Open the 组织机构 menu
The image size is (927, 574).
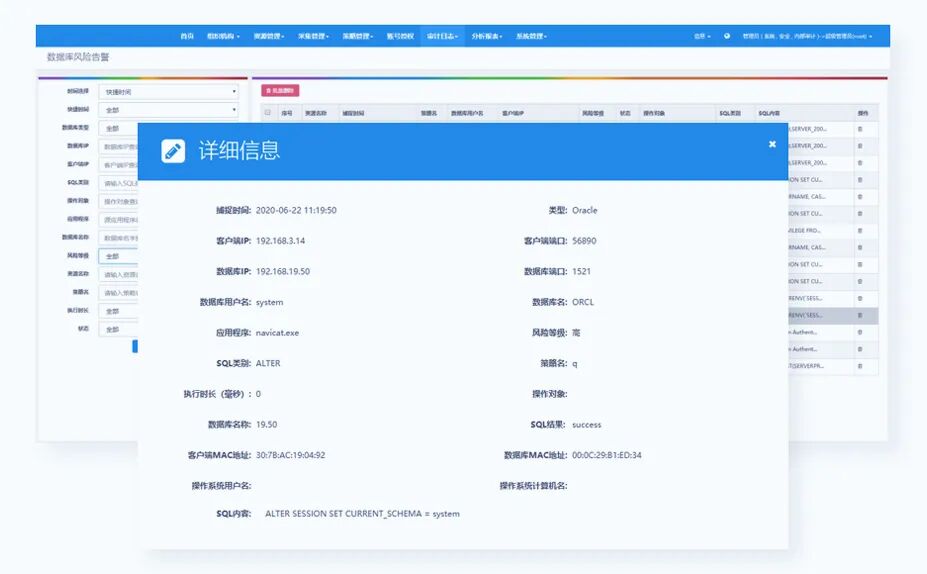pos(223,36)
